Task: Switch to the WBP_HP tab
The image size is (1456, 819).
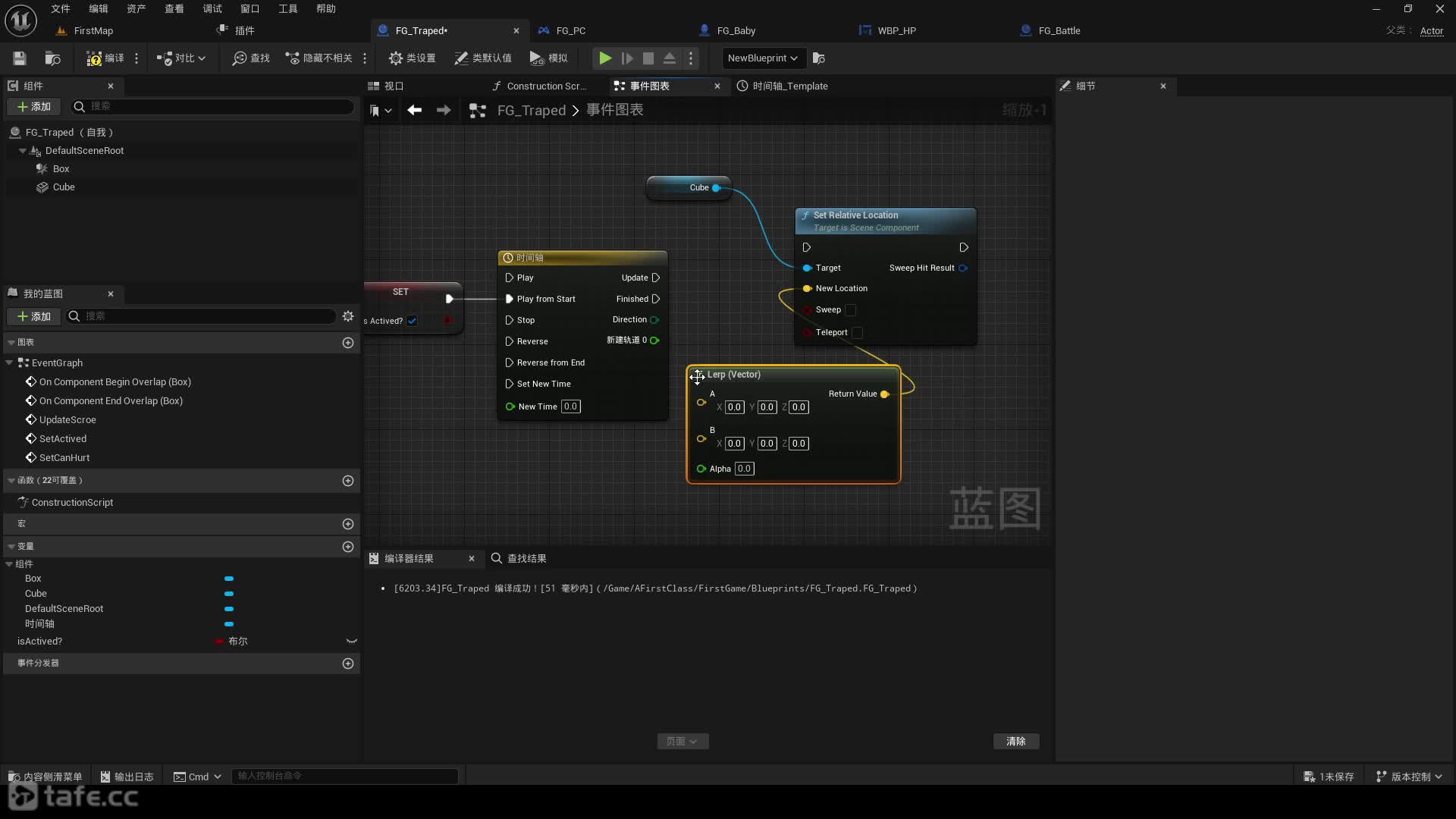Action: pos(896,30)
